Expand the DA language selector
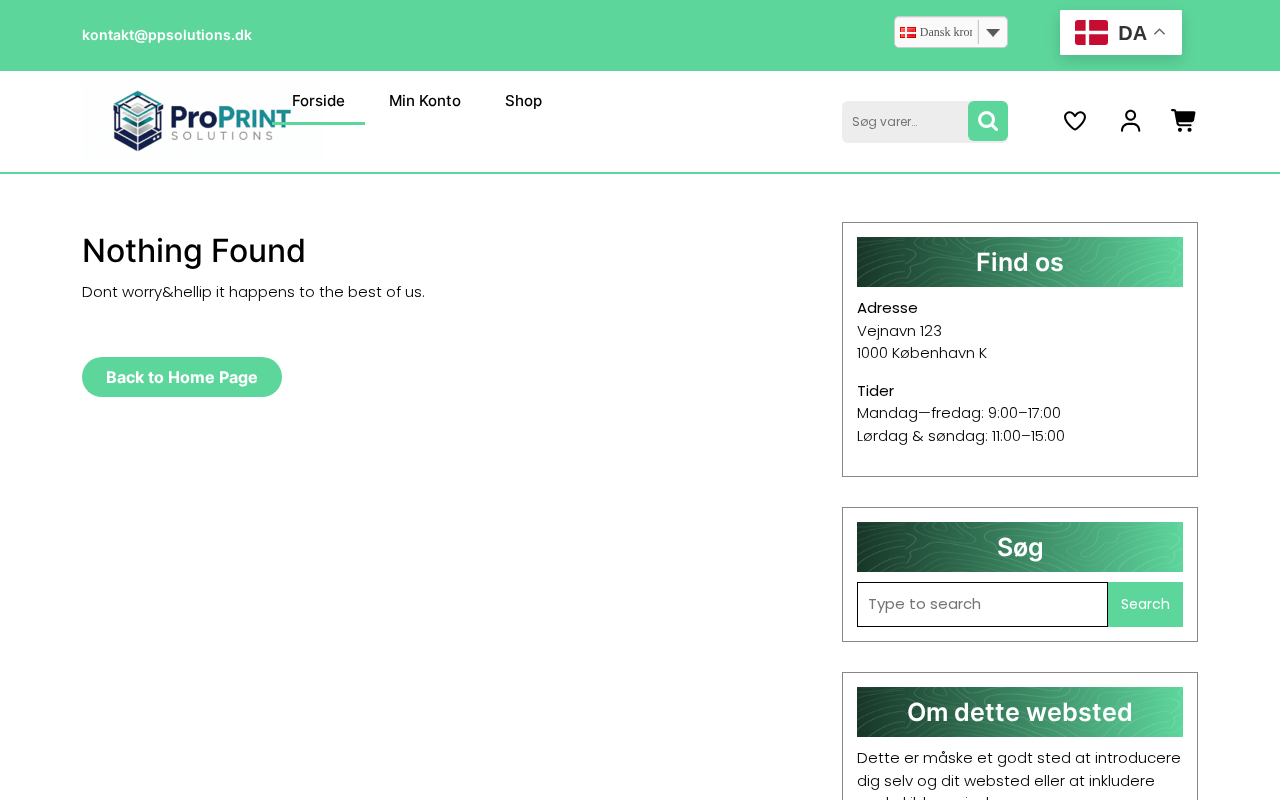Screen dimensions: 1280x800 point(1121,33)
